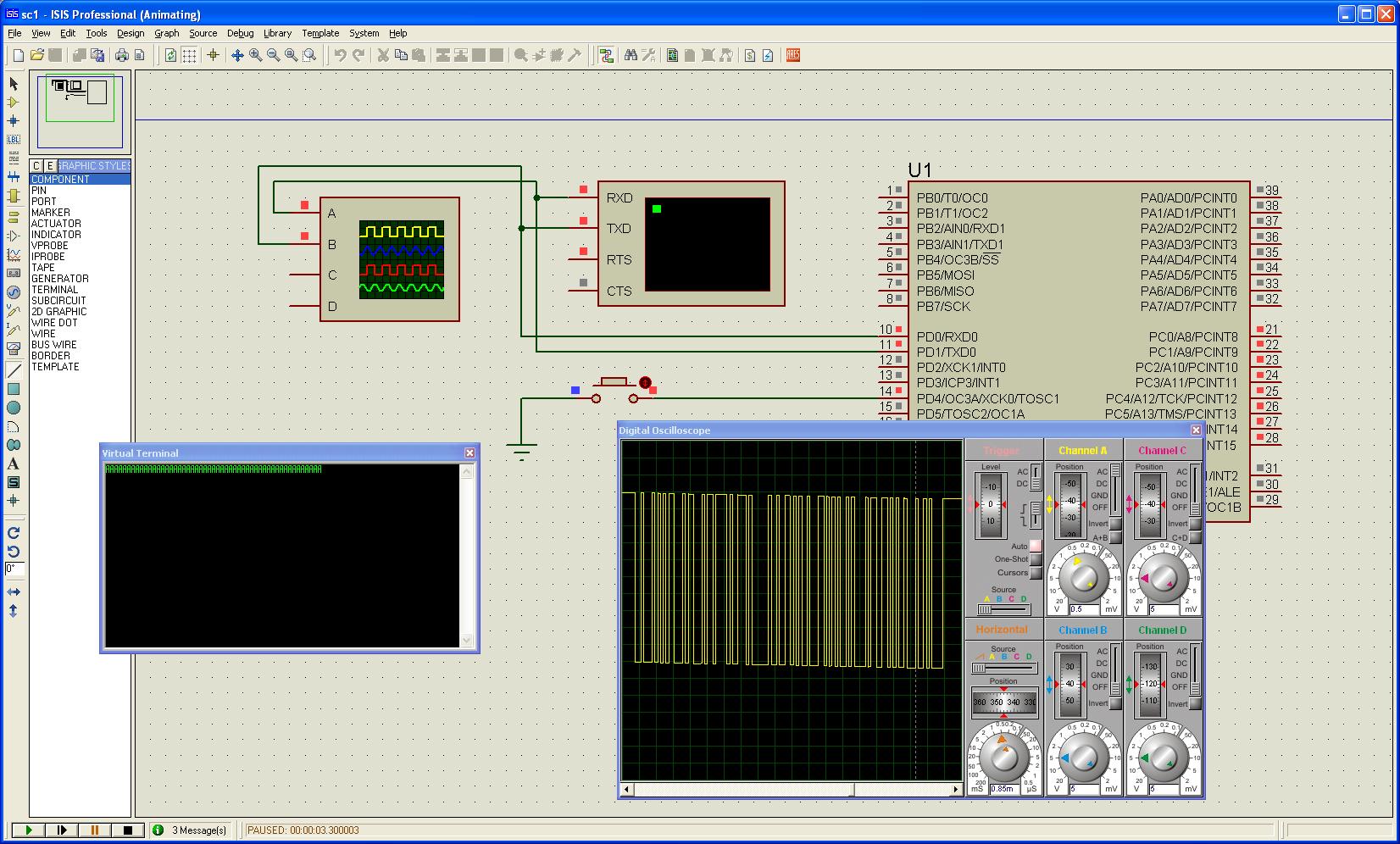Stop the running simulation
Image resolution: width=1400 pixels, height=844 pixels.
coord(128,830)
